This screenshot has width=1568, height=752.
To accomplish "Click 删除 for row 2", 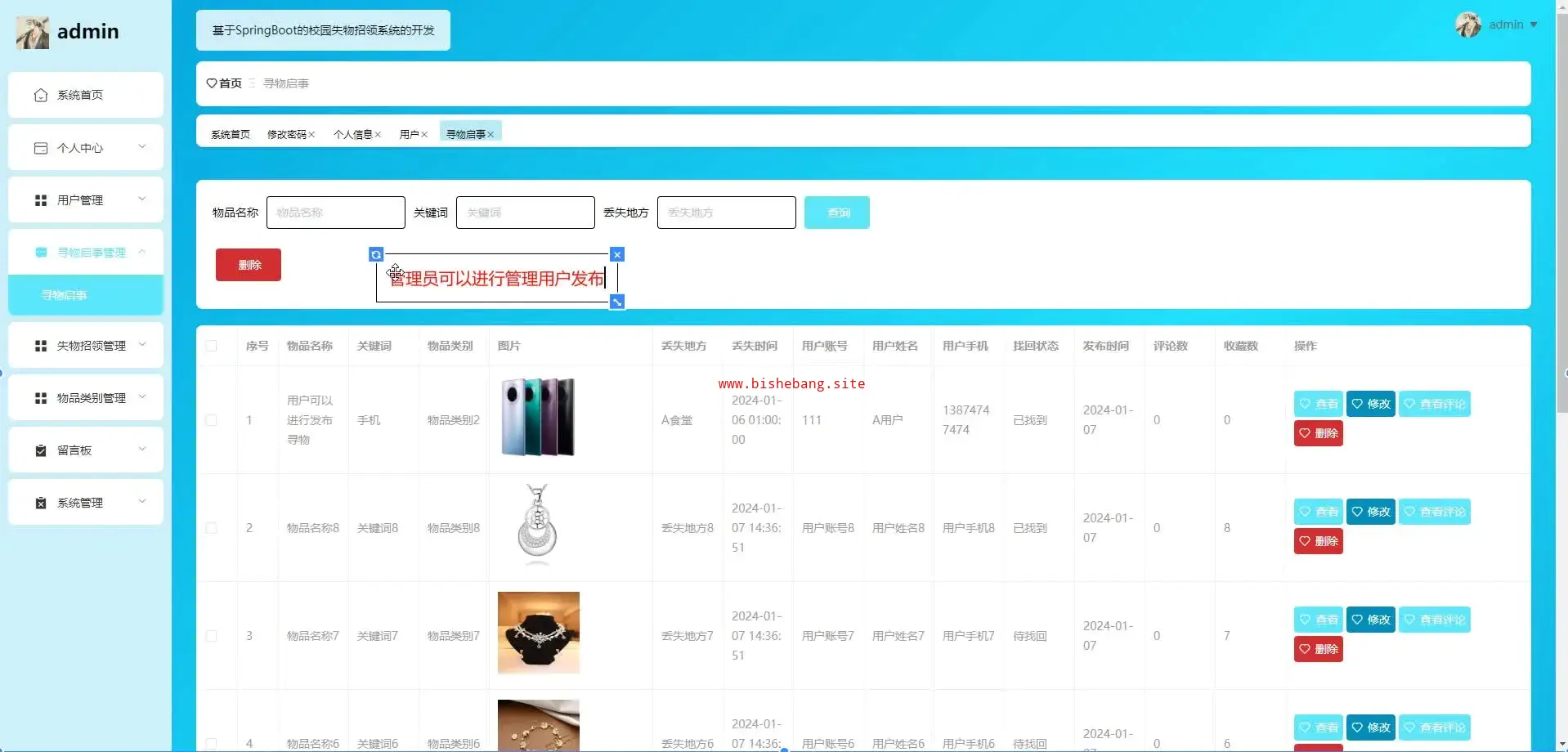I will pyautogui.click(x=1319, y=541).
